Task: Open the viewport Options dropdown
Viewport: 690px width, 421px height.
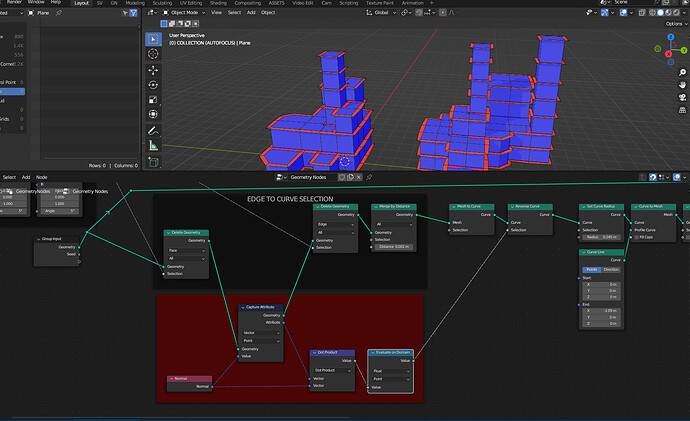Action: point(675,24)
